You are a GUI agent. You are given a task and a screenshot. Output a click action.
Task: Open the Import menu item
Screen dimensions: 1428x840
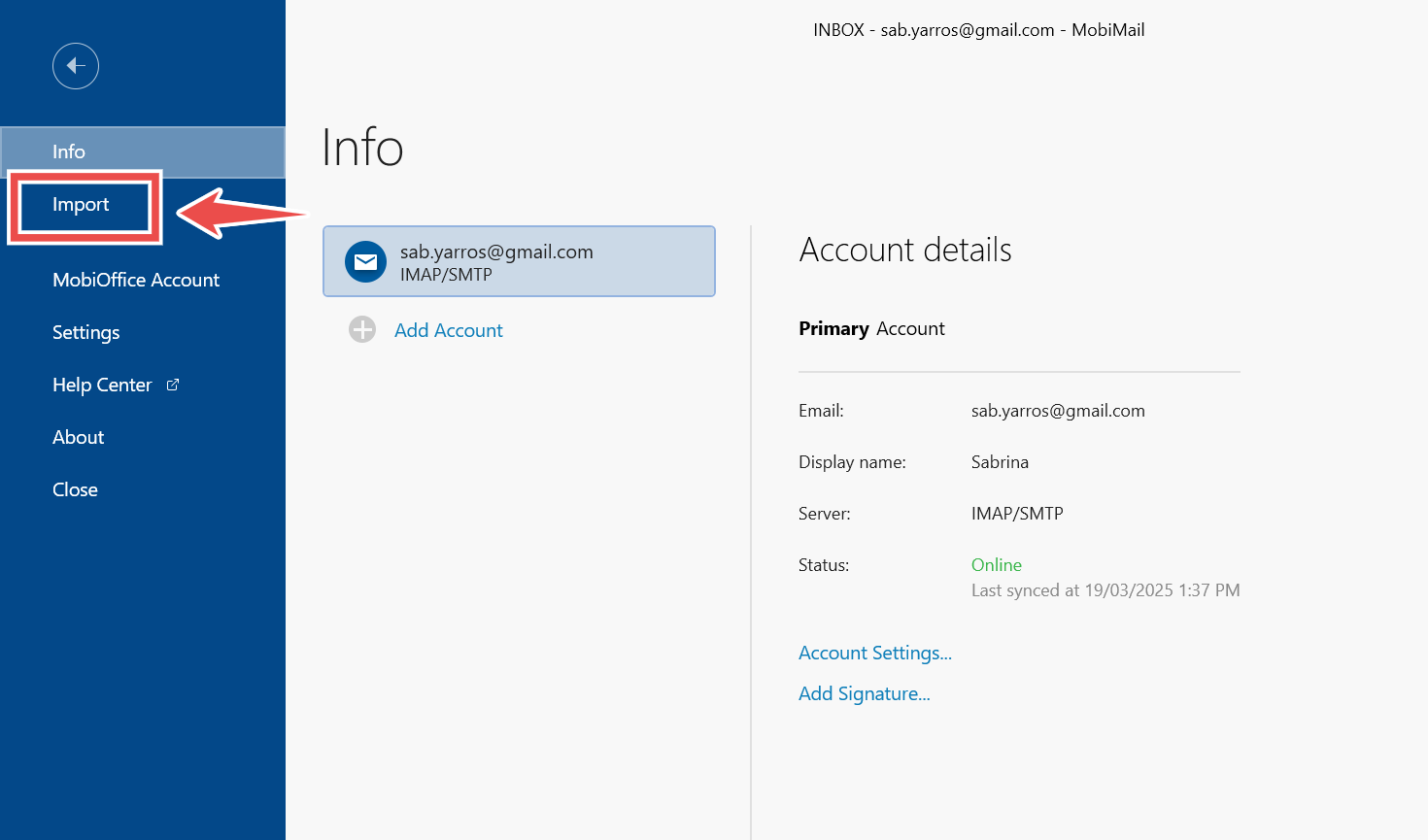tap(81, 205)
